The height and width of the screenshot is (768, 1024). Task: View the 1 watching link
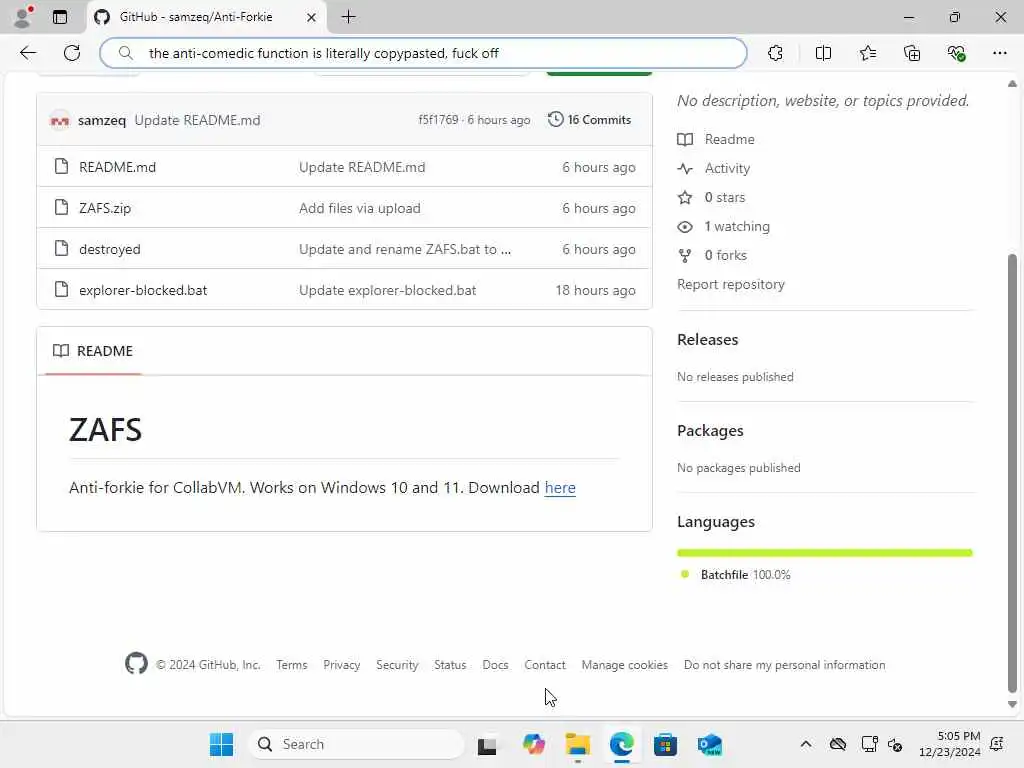tap(724, 227)
